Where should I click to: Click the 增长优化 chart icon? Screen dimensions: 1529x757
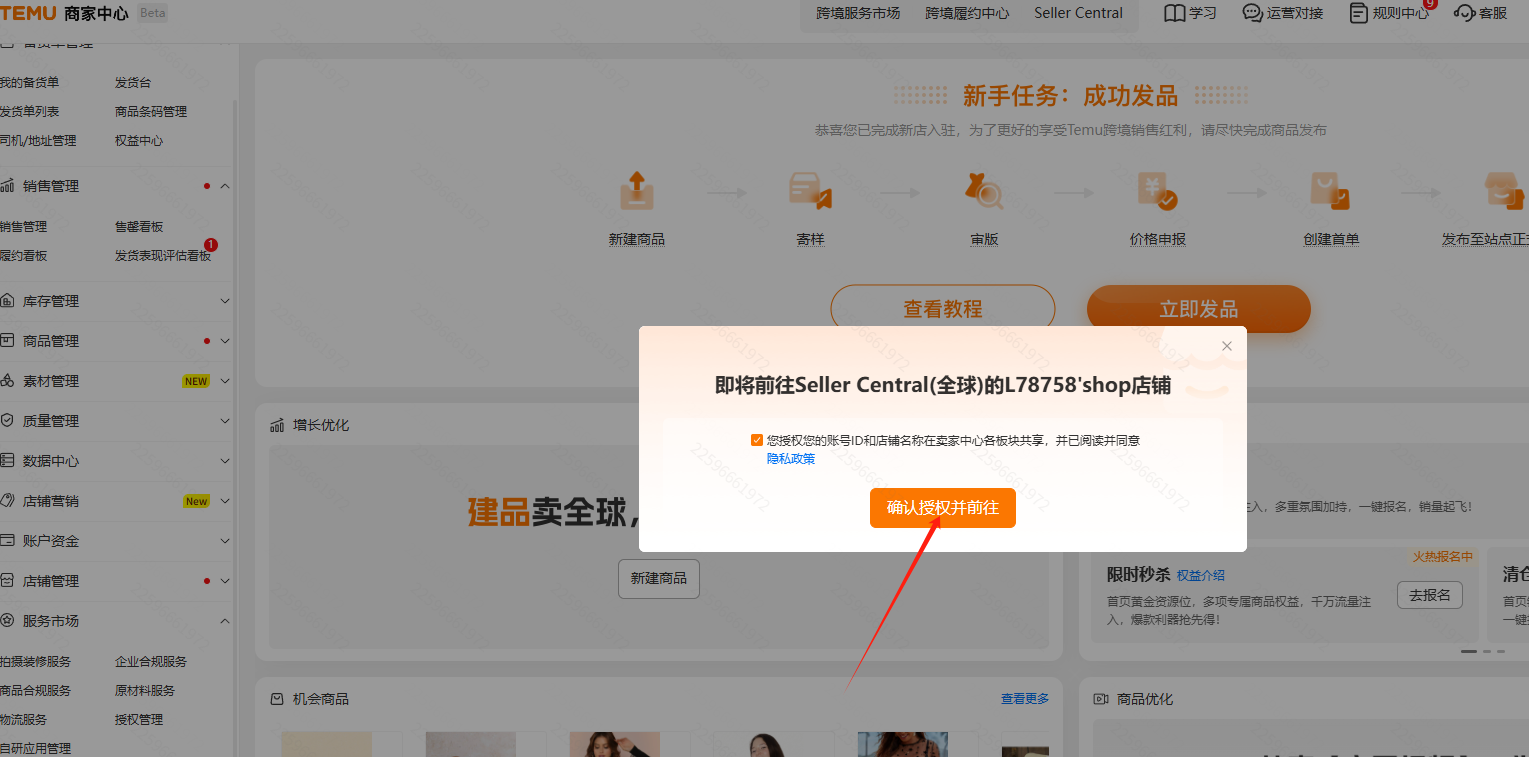pos(278,425)
